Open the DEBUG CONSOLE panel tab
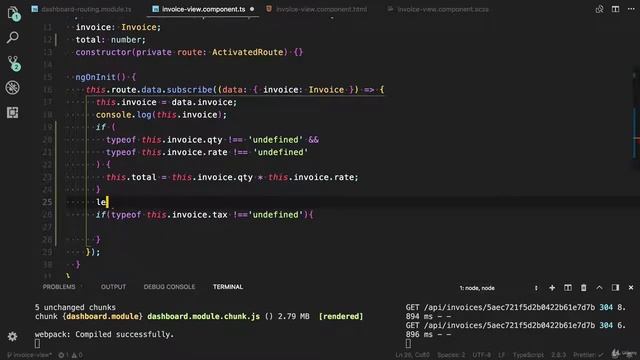Screen dimensions: 640x360 (169, 287)
